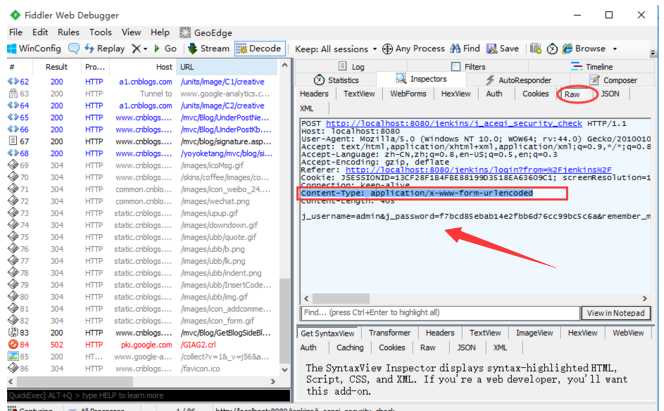Screen dimensions: 664x411
Task: Click the j_acegi_security_check URL link
Action: click(454, 124)
